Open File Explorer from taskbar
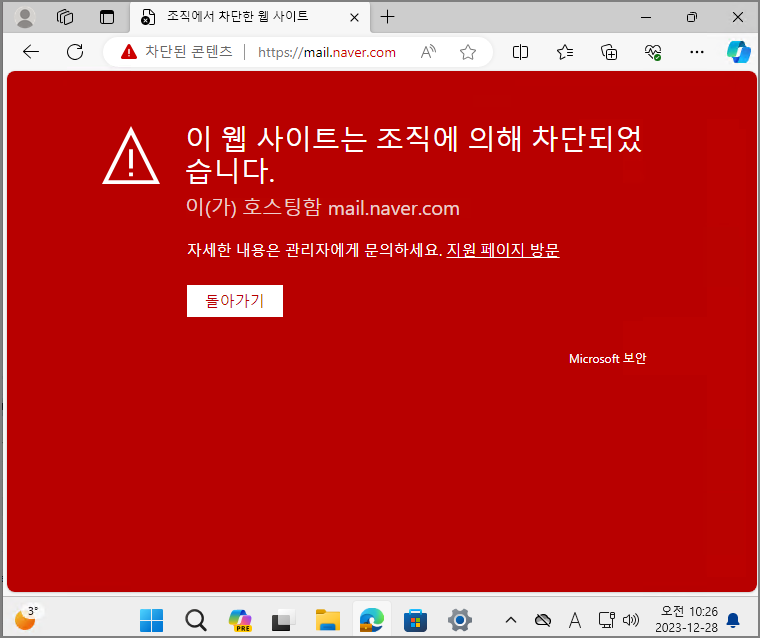The height and width of the screenshot is (638, 760). 328,620
